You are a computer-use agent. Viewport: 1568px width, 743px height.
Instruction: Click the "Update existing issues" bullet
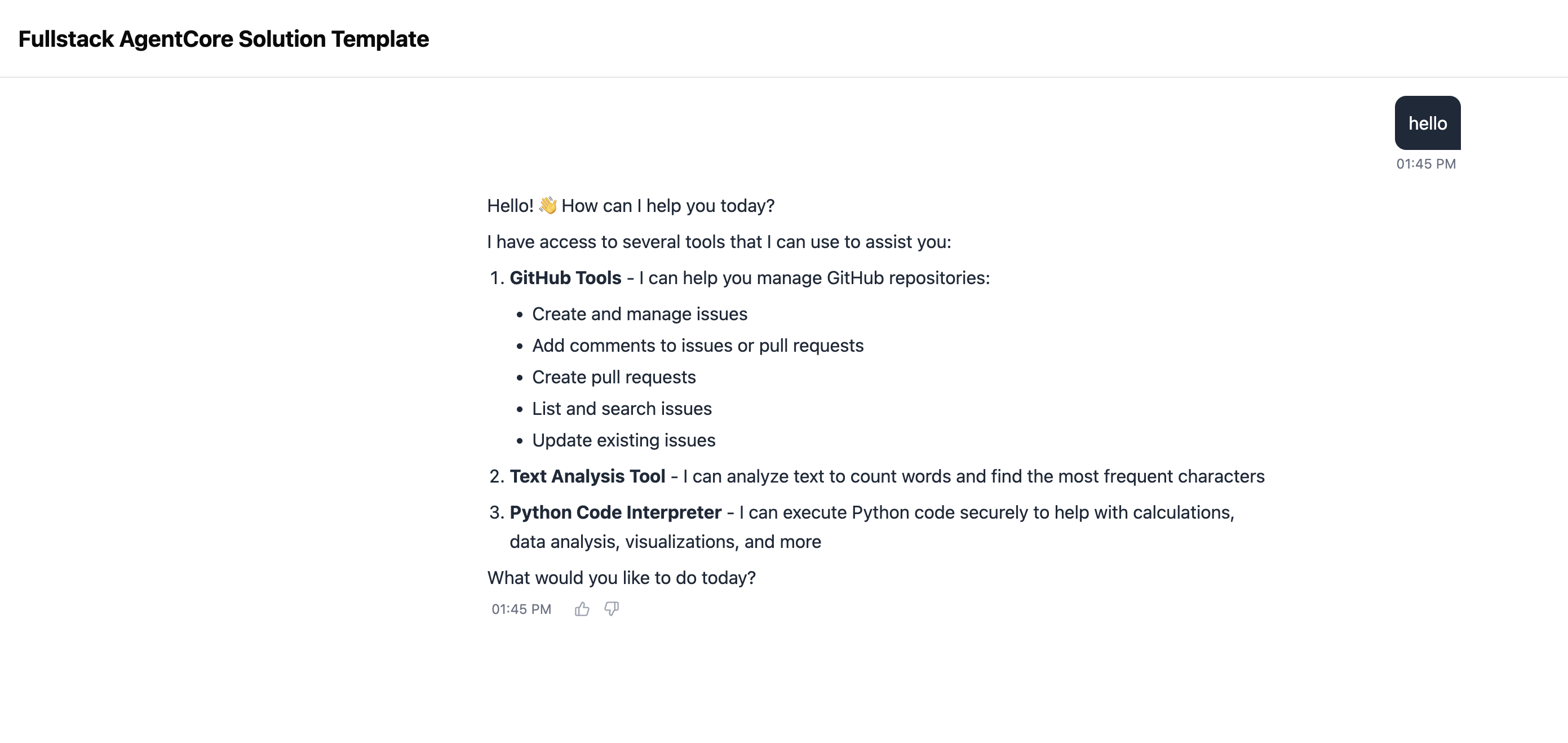pyautogui.click(x=623, y=440)
